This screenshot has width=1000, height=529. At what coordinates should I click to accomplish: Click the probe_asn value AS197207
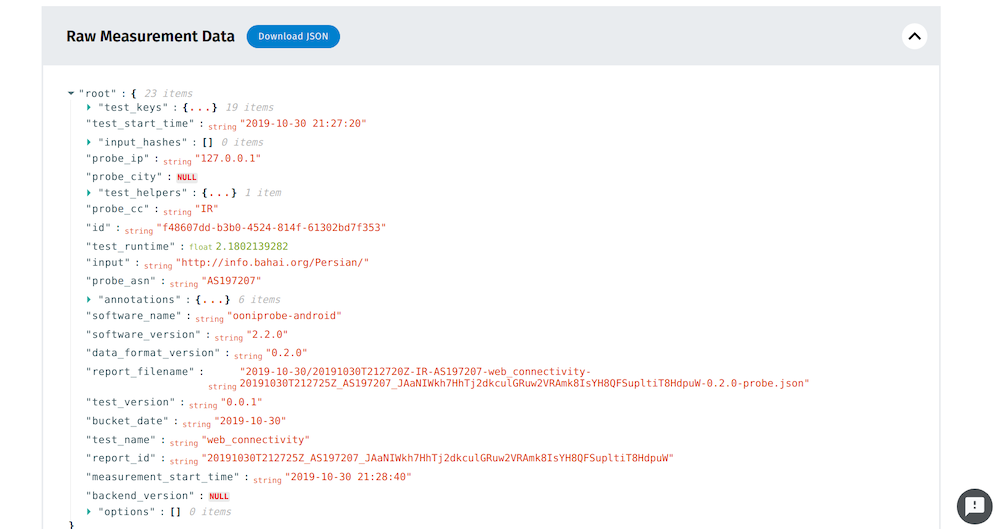(x=231, y=281)
